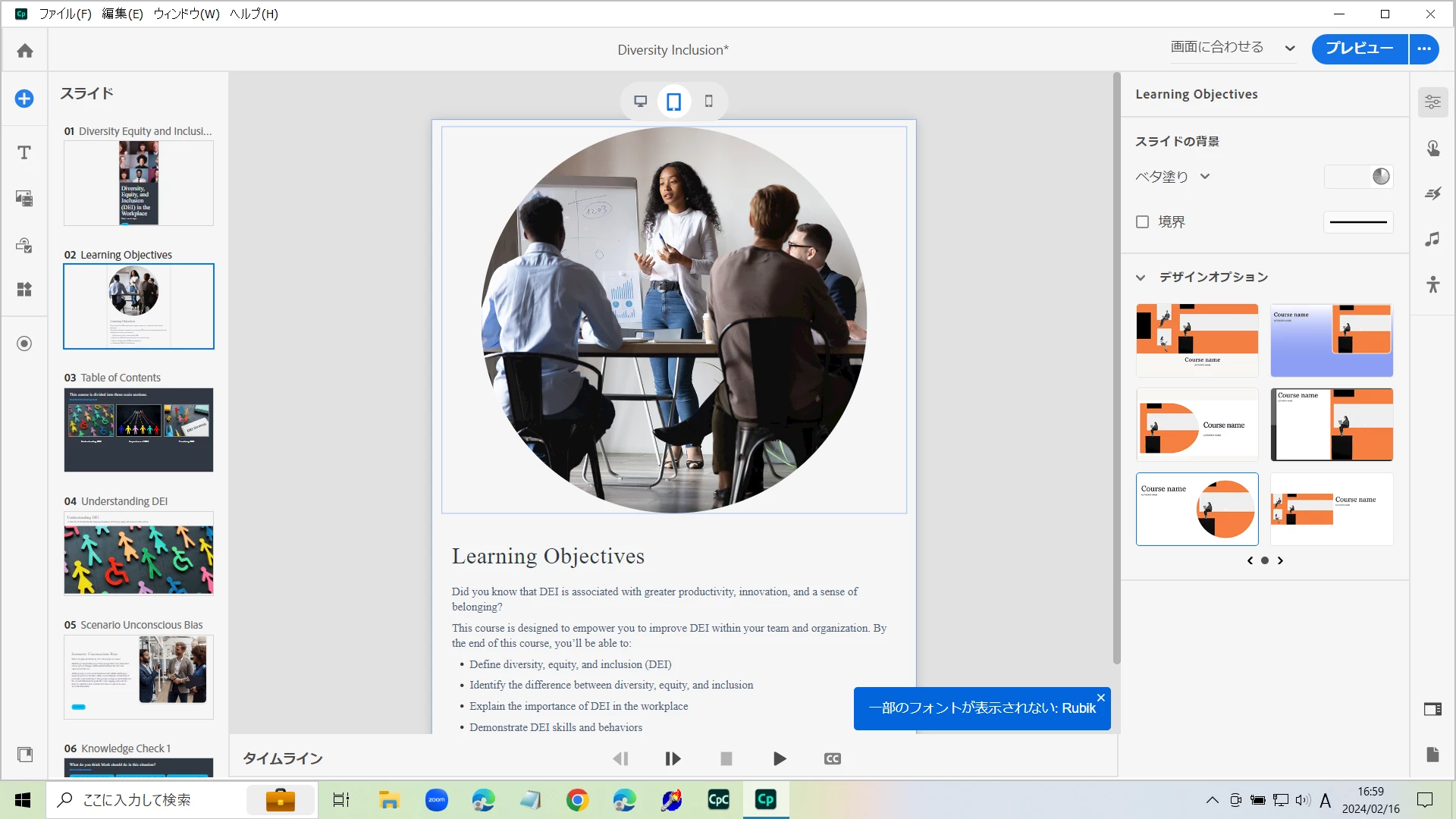
Task: Open the Accessibility panel icon
Action: (x=1432, y=285)
